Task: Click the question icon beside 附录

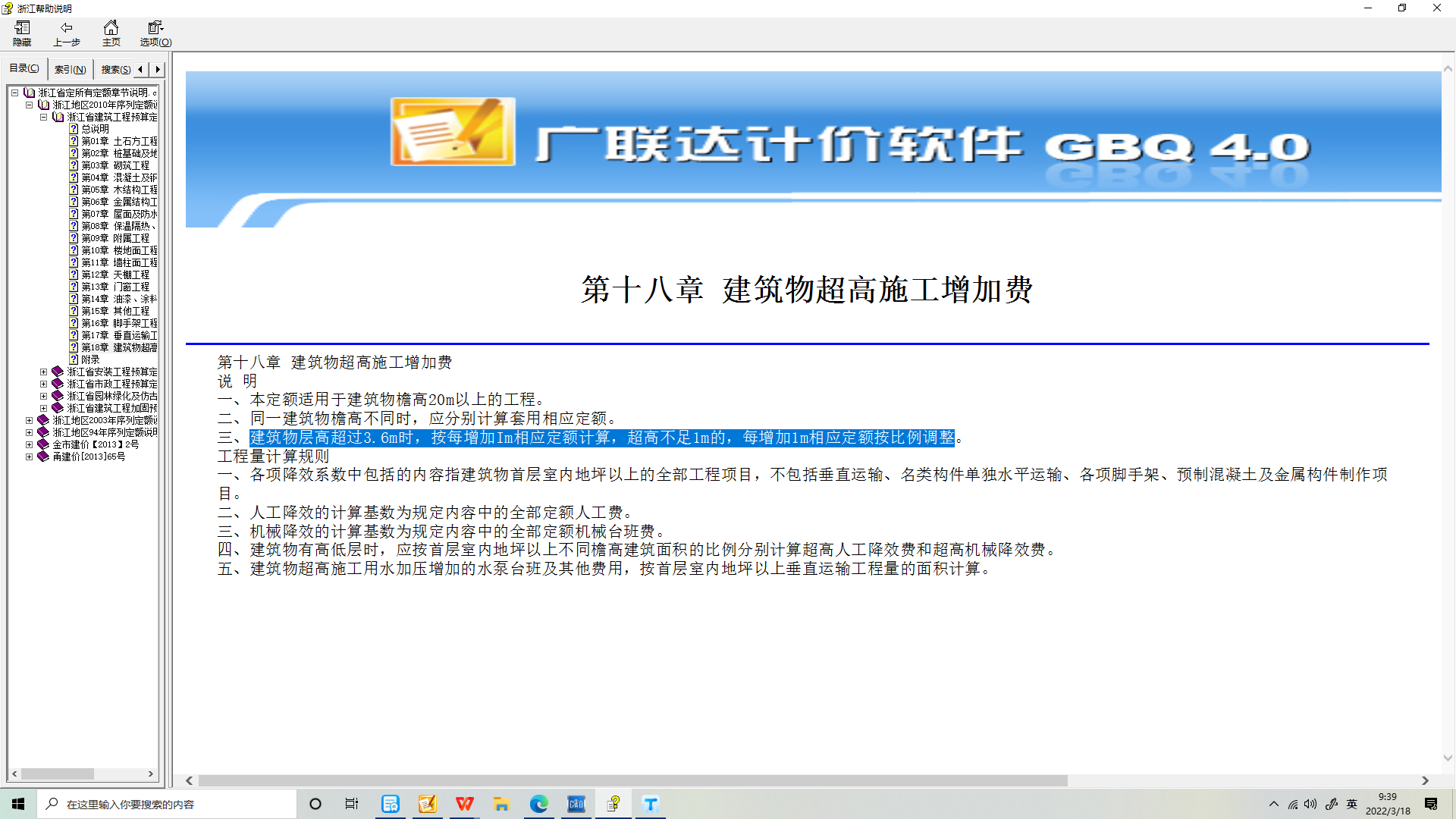Action: 74,359
